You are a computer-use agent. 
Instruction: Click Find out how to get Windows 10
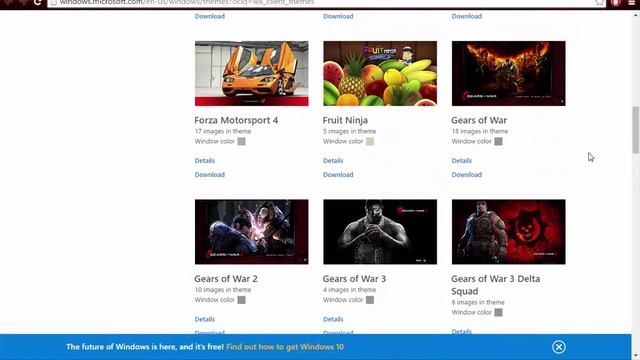(x=285, y=347)
